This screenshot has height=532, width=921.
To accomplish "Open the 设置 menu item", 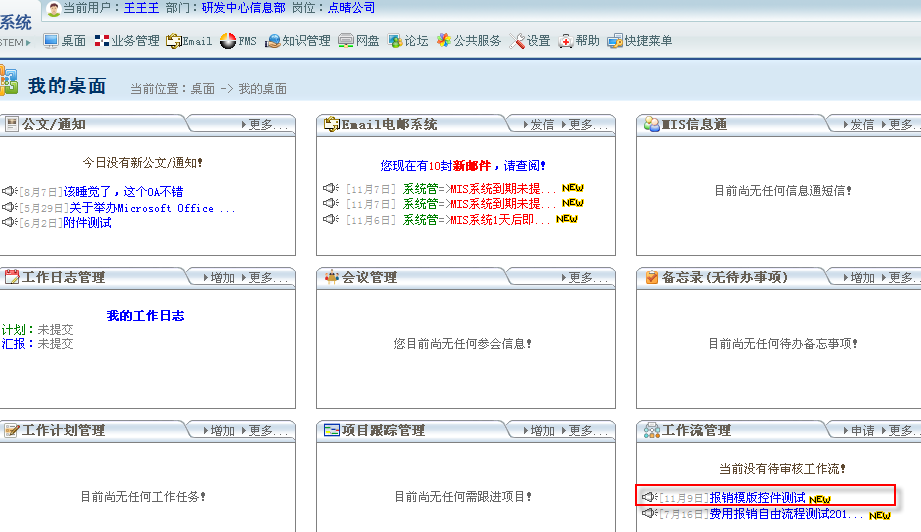I will pos(539,41).
